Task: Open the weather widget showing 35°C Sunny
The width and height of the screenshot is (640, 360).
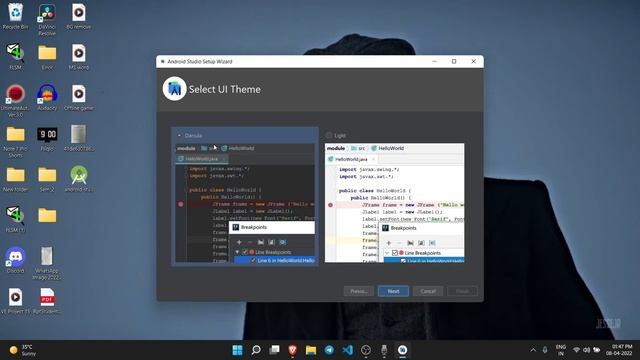Action: click(23, 350)
